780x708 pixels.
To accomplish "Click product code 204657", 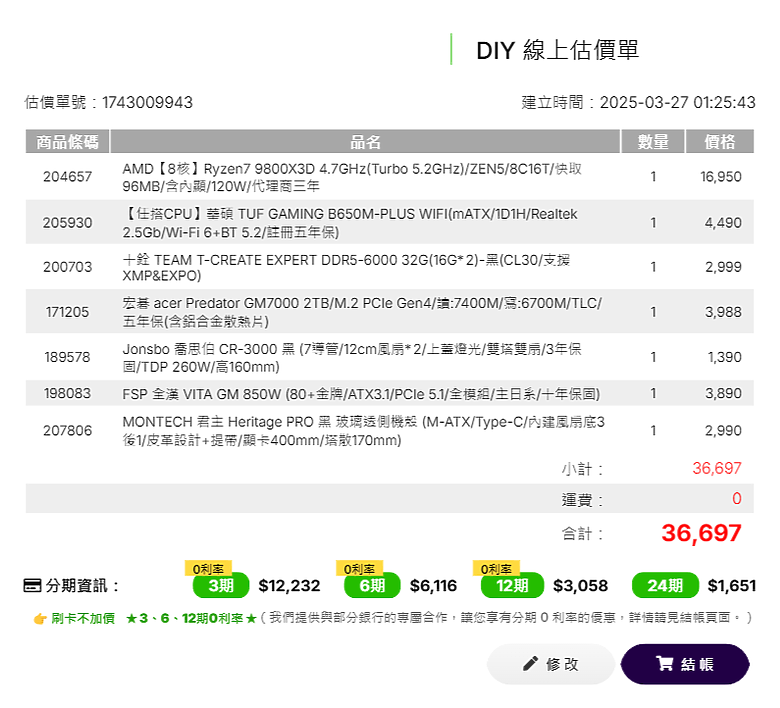I will point(68,177).
